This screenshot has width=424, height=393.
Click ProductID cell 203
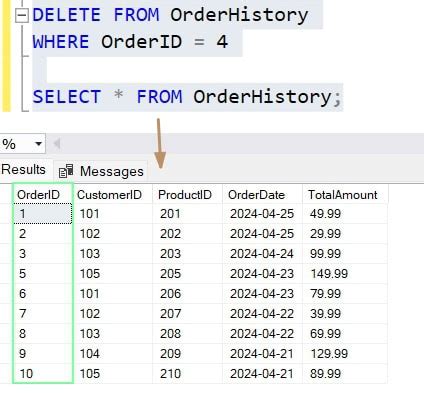coord(187,254)
